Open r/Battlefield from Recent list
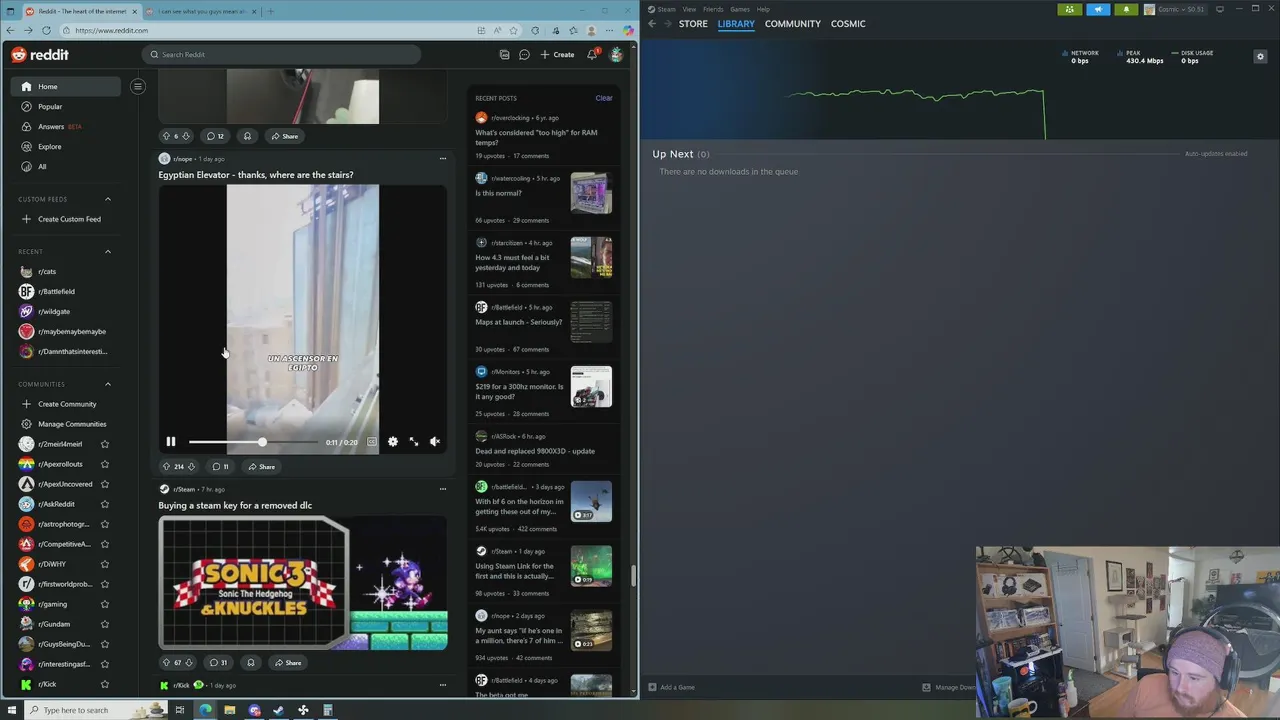The height and width of the screenshot is (720, 1280). point(66,291)
